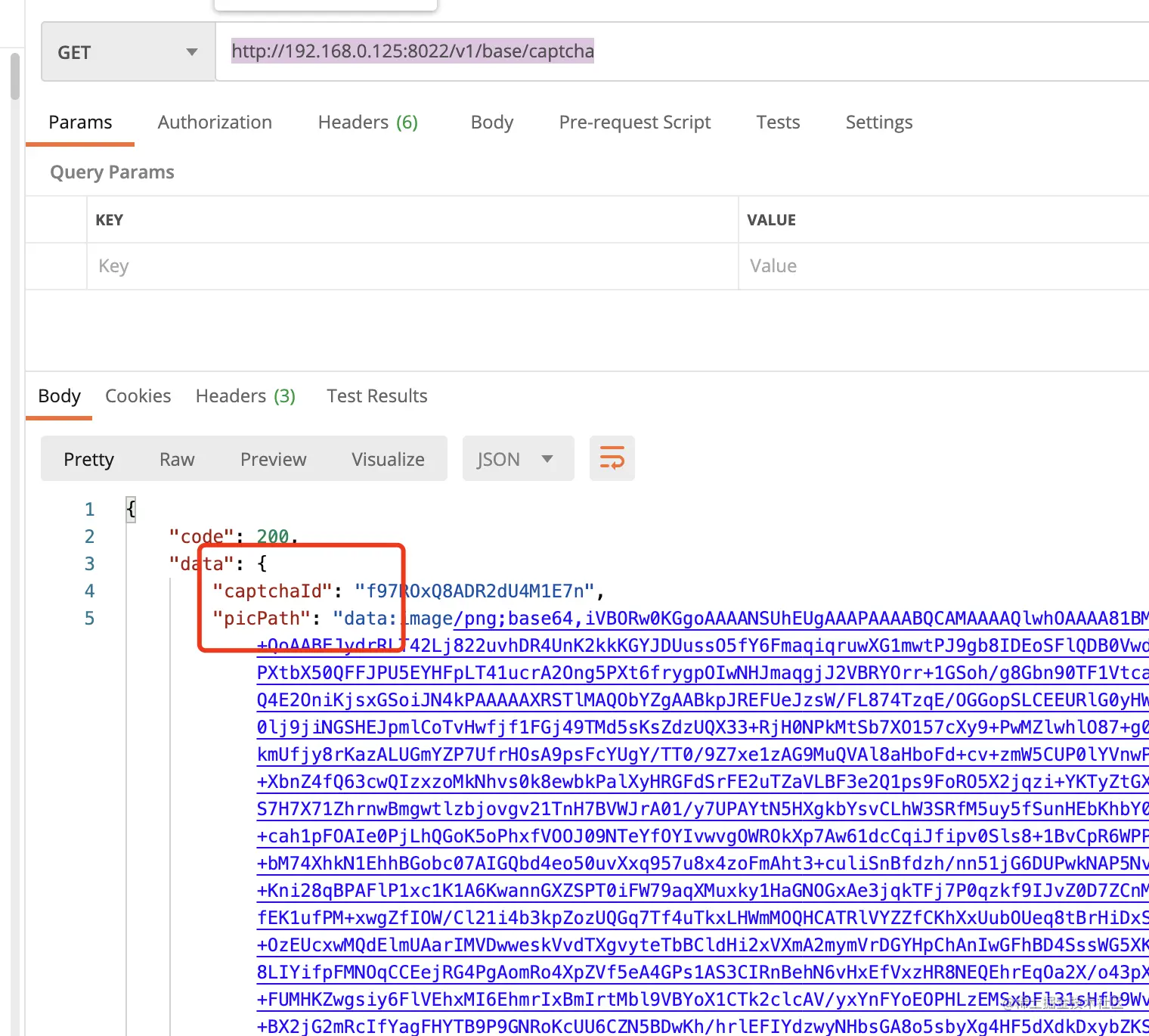
Task: Switch to the Authorization tab
Action: point(215,123)
